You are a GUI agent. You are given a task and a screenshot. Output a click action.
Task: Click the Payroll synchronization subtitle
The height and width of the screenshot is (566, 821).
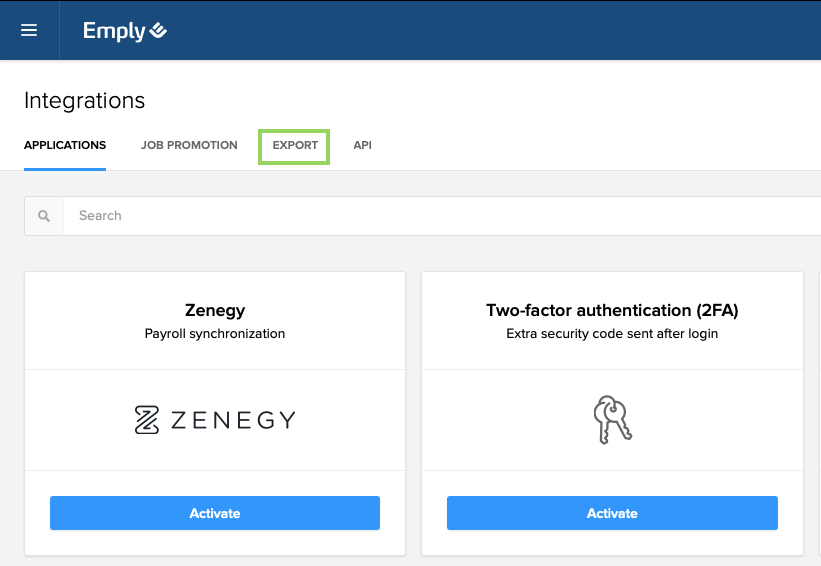215,334
